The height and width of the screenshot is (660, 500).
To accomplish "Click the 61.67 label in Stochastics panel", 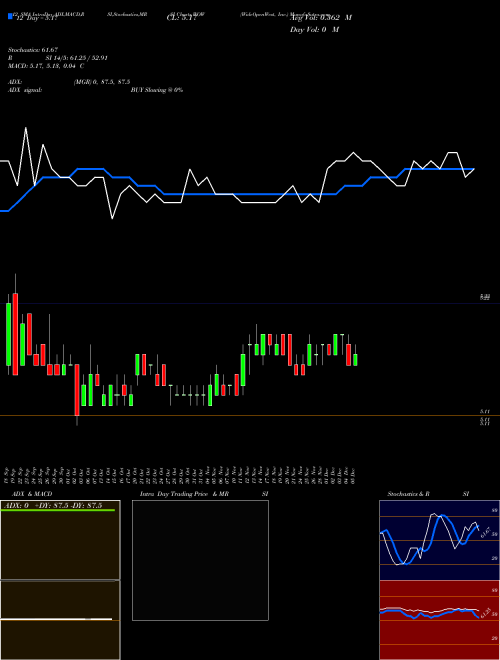I will [x=485, y=532].
